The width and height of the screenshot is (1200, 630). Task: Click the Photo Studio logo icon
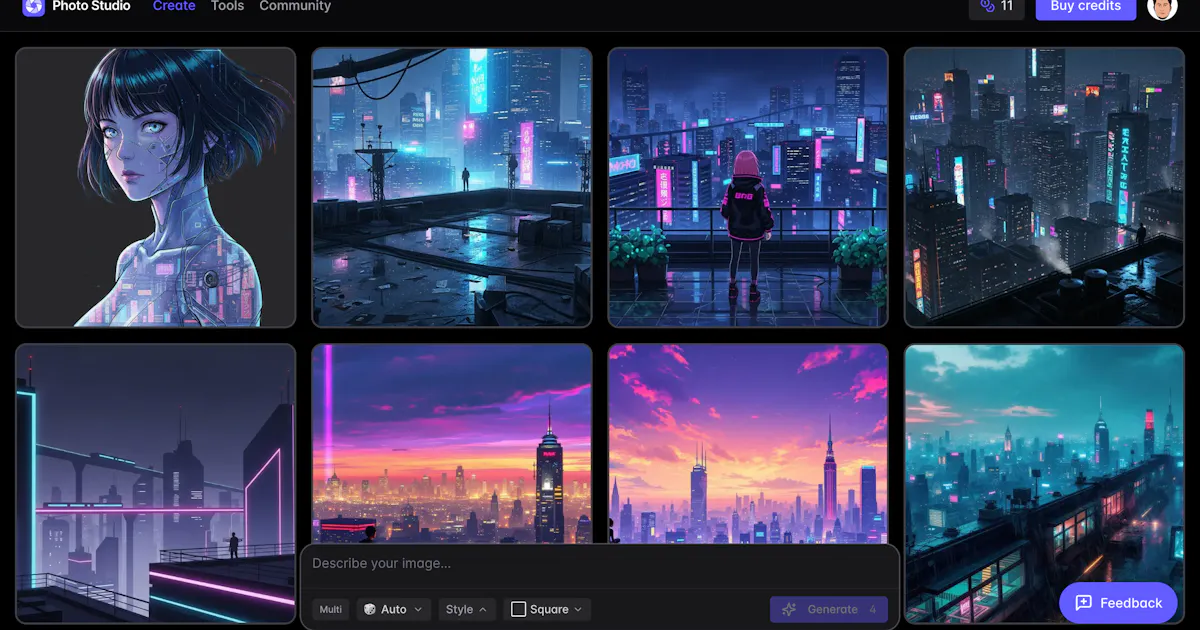click(34, 6)
